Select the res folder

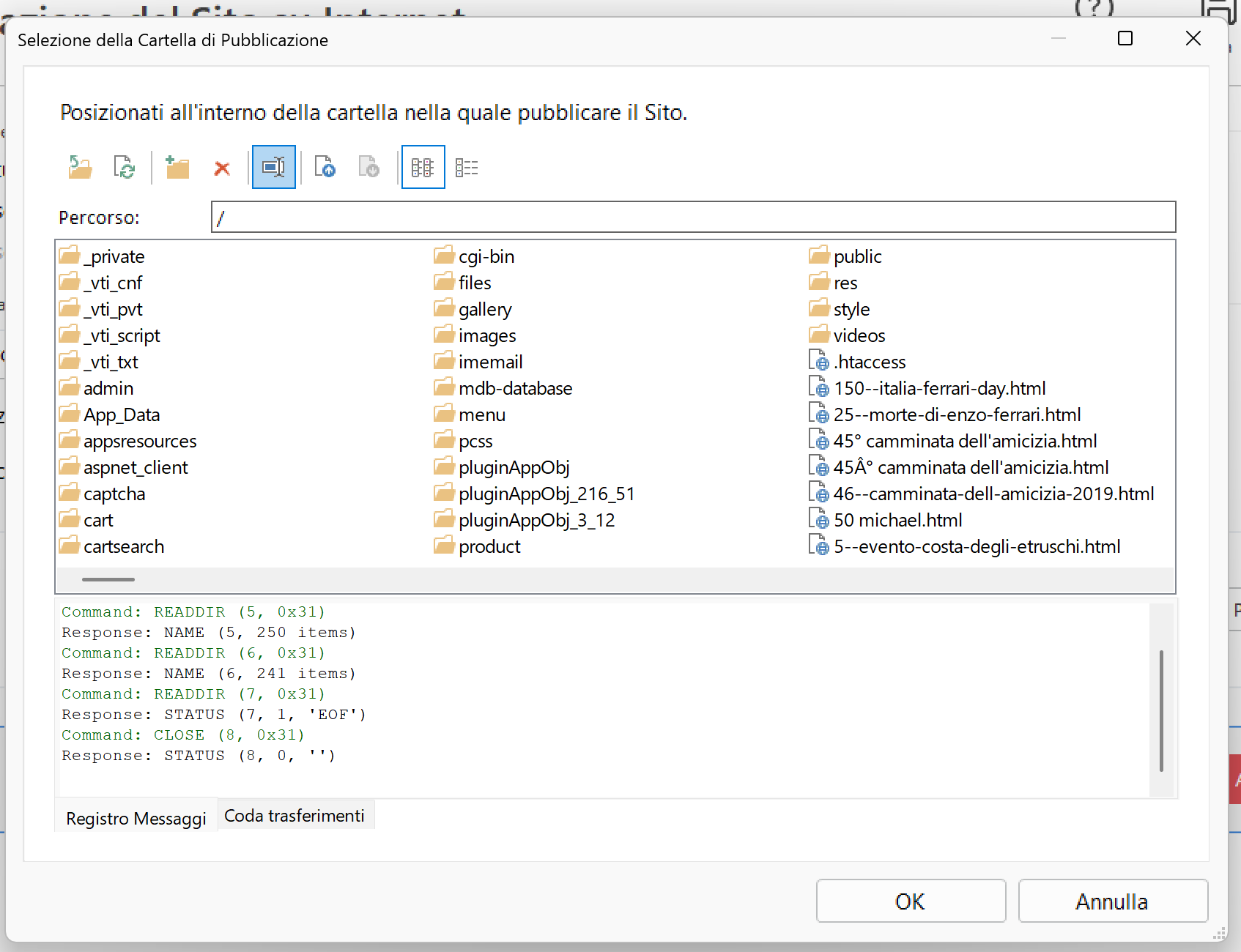coord(833,283)
